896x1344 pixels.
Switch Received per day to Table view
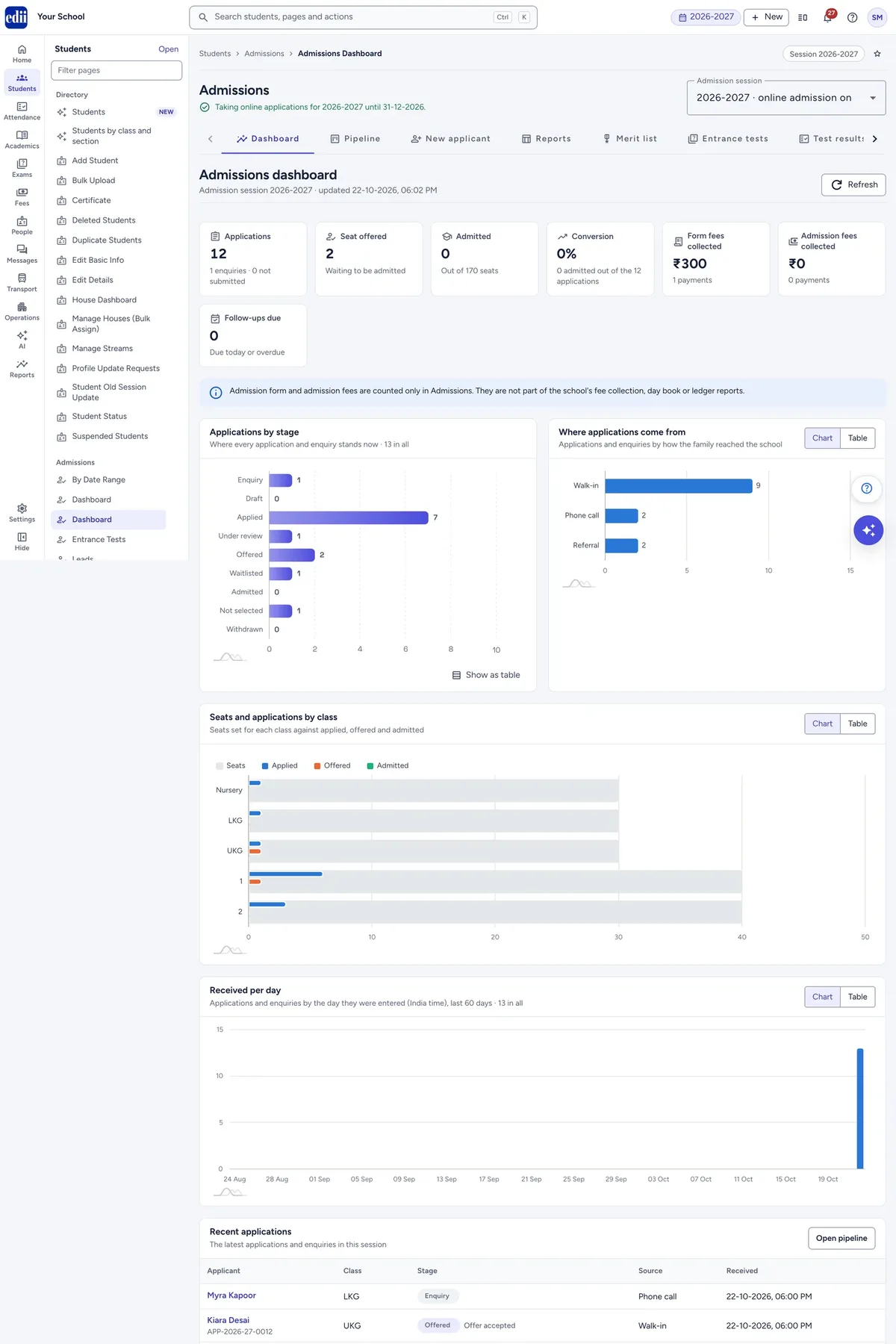click(x=857, y=997)
